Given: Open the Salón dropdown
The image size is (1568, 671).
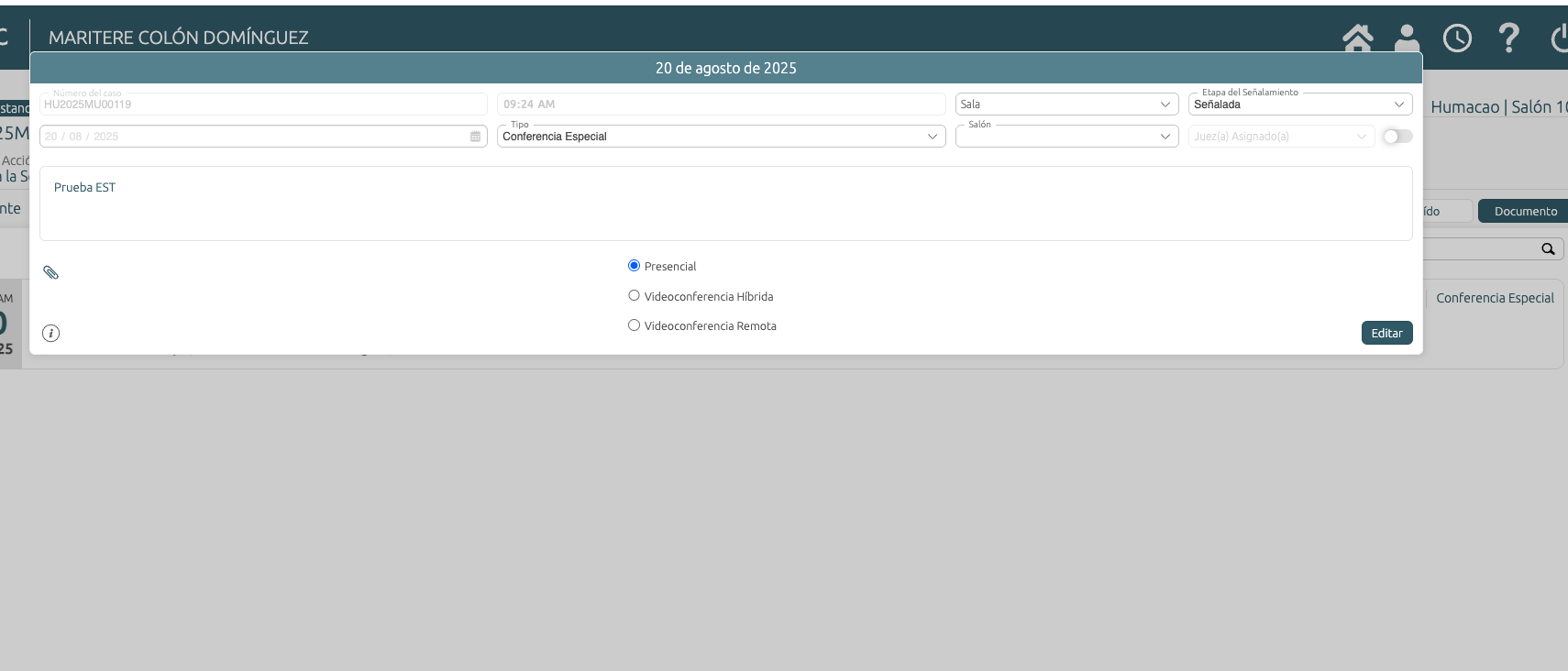Looking at the screenshot, I should (1066, 137).
